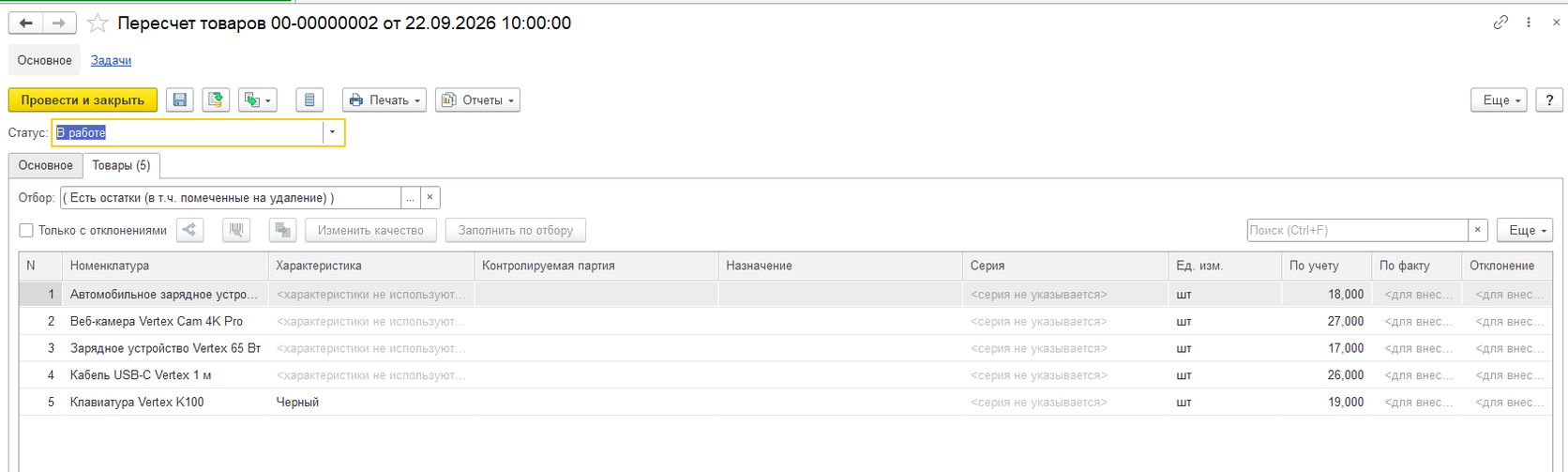Expand the Статус dropdown arrow
This screenshot has width=1568, height=472.
click(x=333, y=132)
